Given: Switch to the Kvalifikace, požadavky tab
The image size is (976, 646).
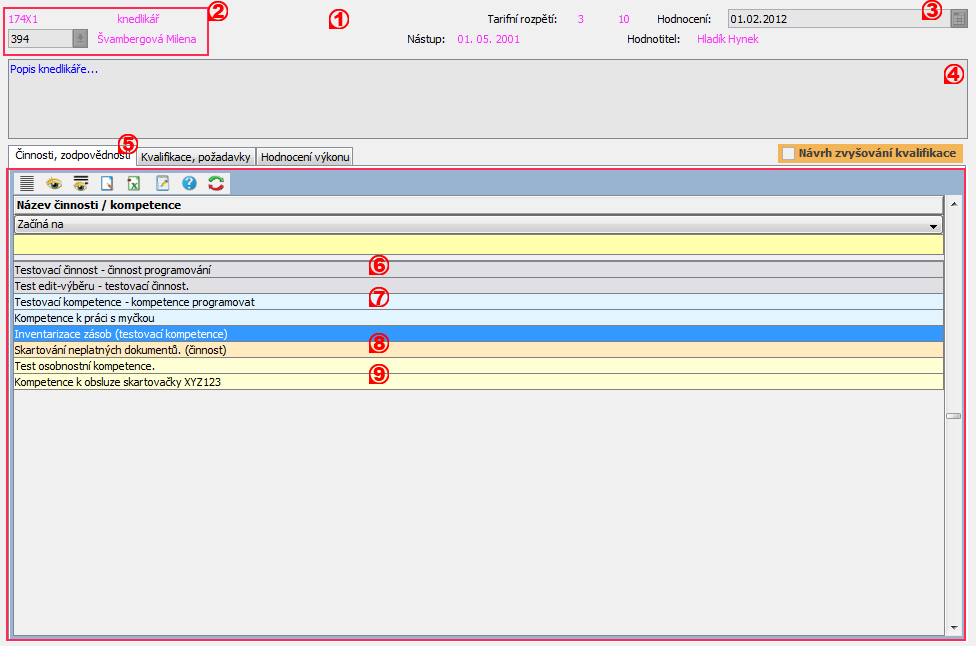Looking at the screenshot, I should [195, 157].
